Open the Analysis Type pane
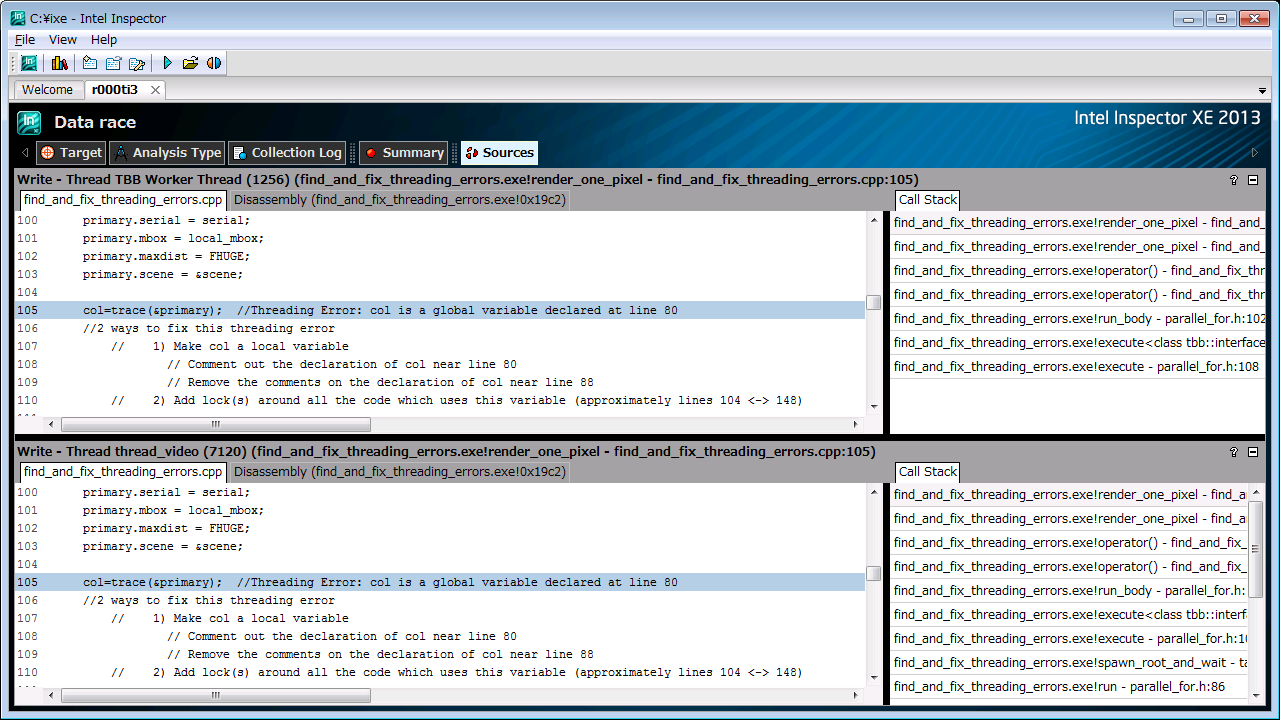 (x=168, y=153)
